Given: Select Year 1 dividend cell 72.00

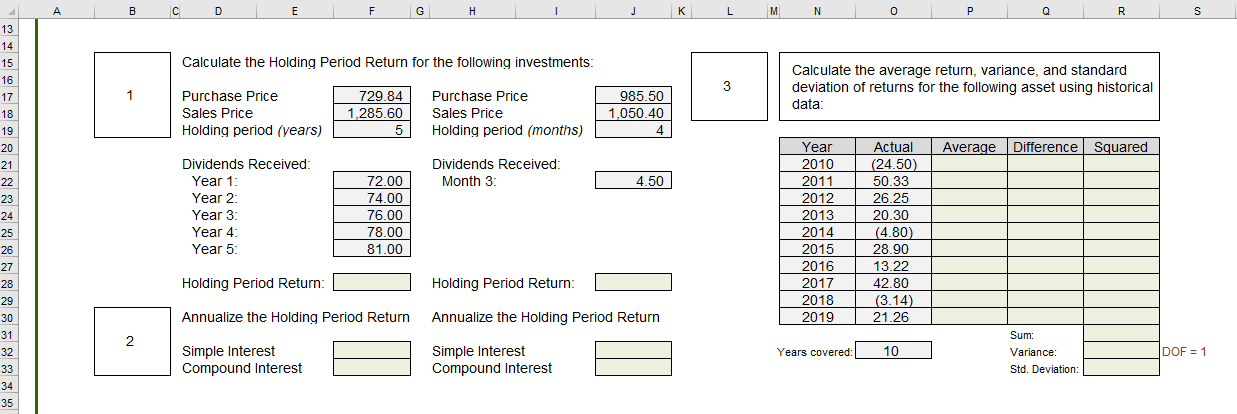Looking at the screenshot, I should pyautogui.click(x=372, y=181).
